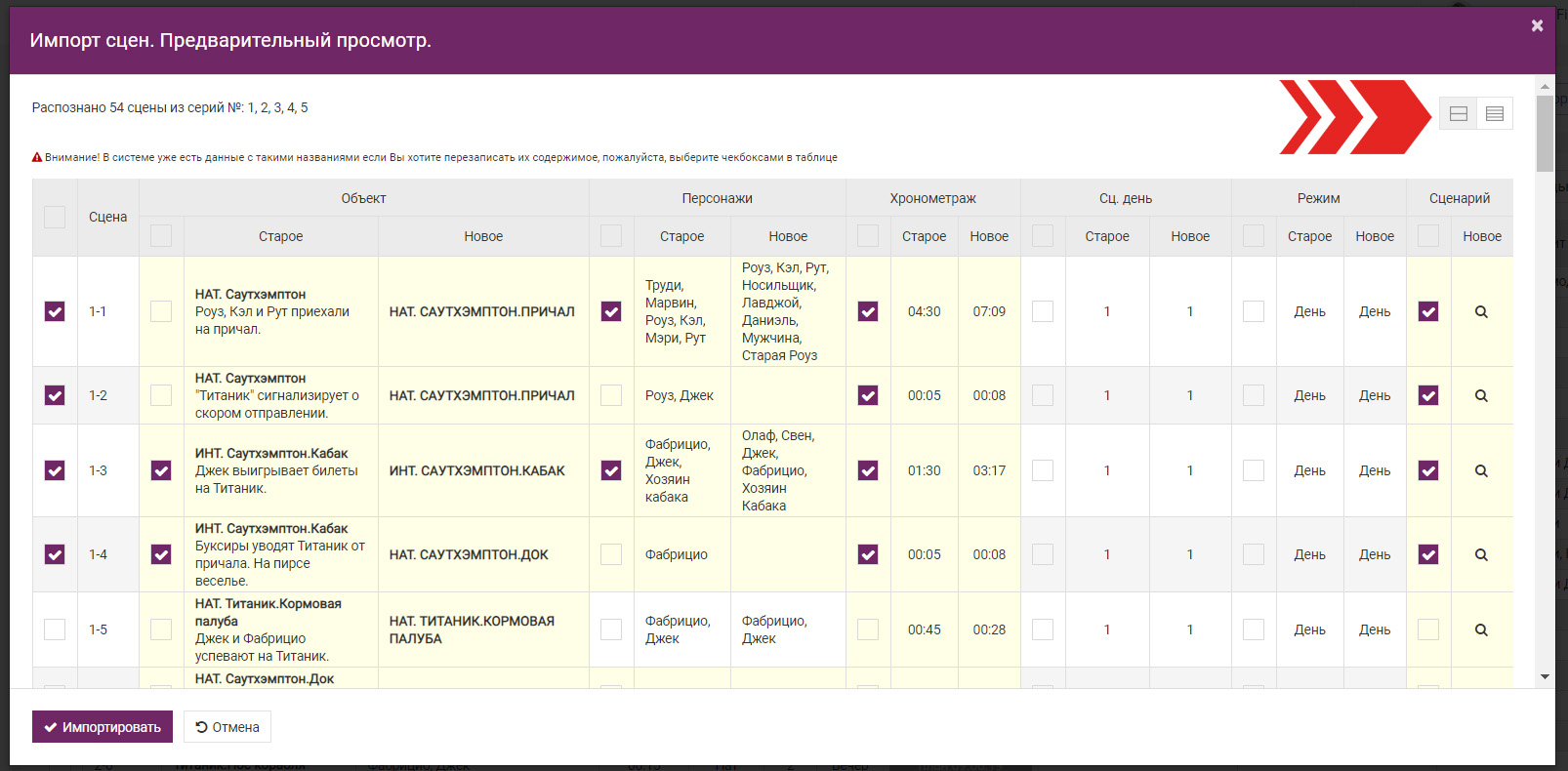Screen dimensions: 1568x771
Task: Open script preview magnifier for scene 1-1
Action: 1481,312
